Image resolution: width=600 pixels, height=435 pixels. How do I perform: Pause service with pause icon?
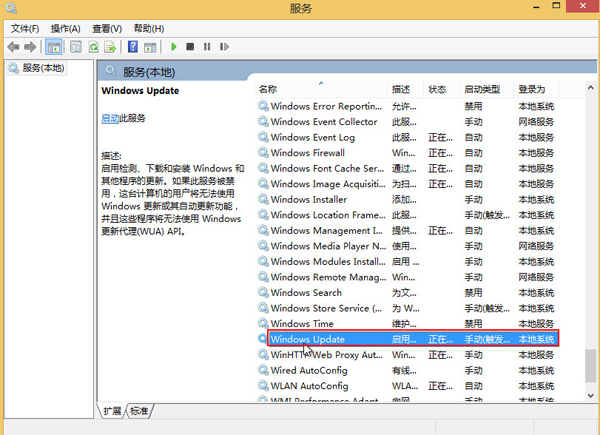(x=207, y=47)
